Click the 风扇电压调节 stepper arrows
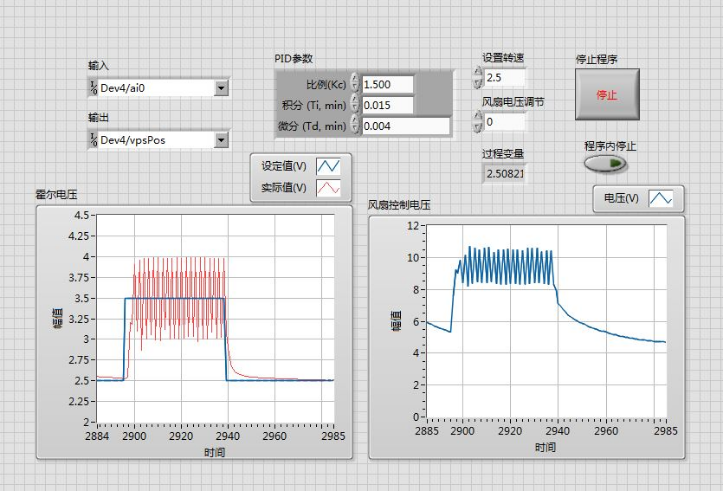723x491 pixels. tap(477, 121)
